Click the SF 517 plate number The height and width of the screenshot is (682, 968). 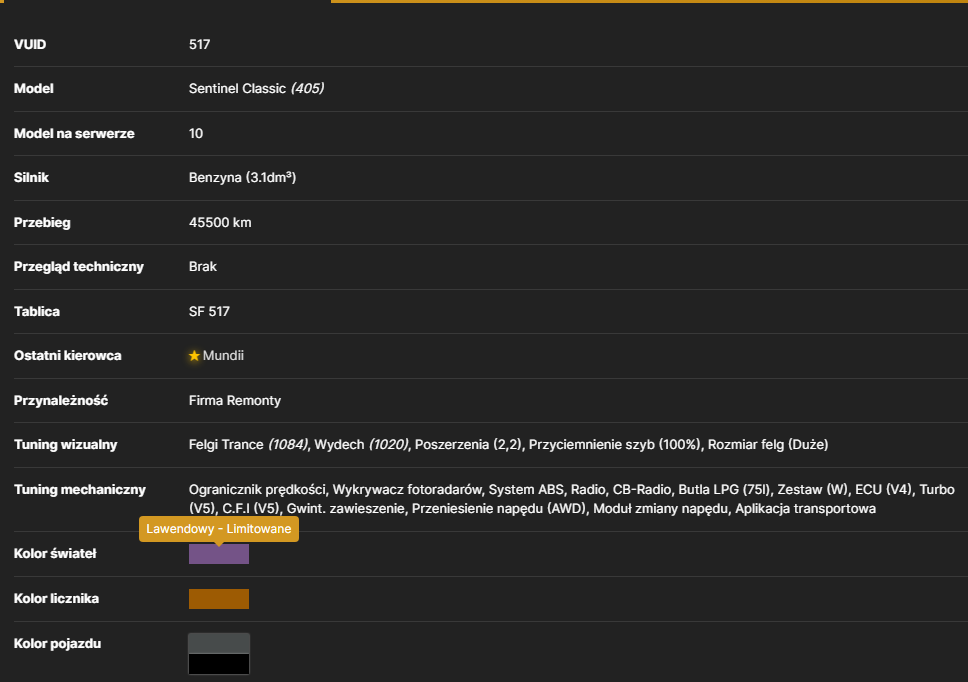[x=209, y=311]
